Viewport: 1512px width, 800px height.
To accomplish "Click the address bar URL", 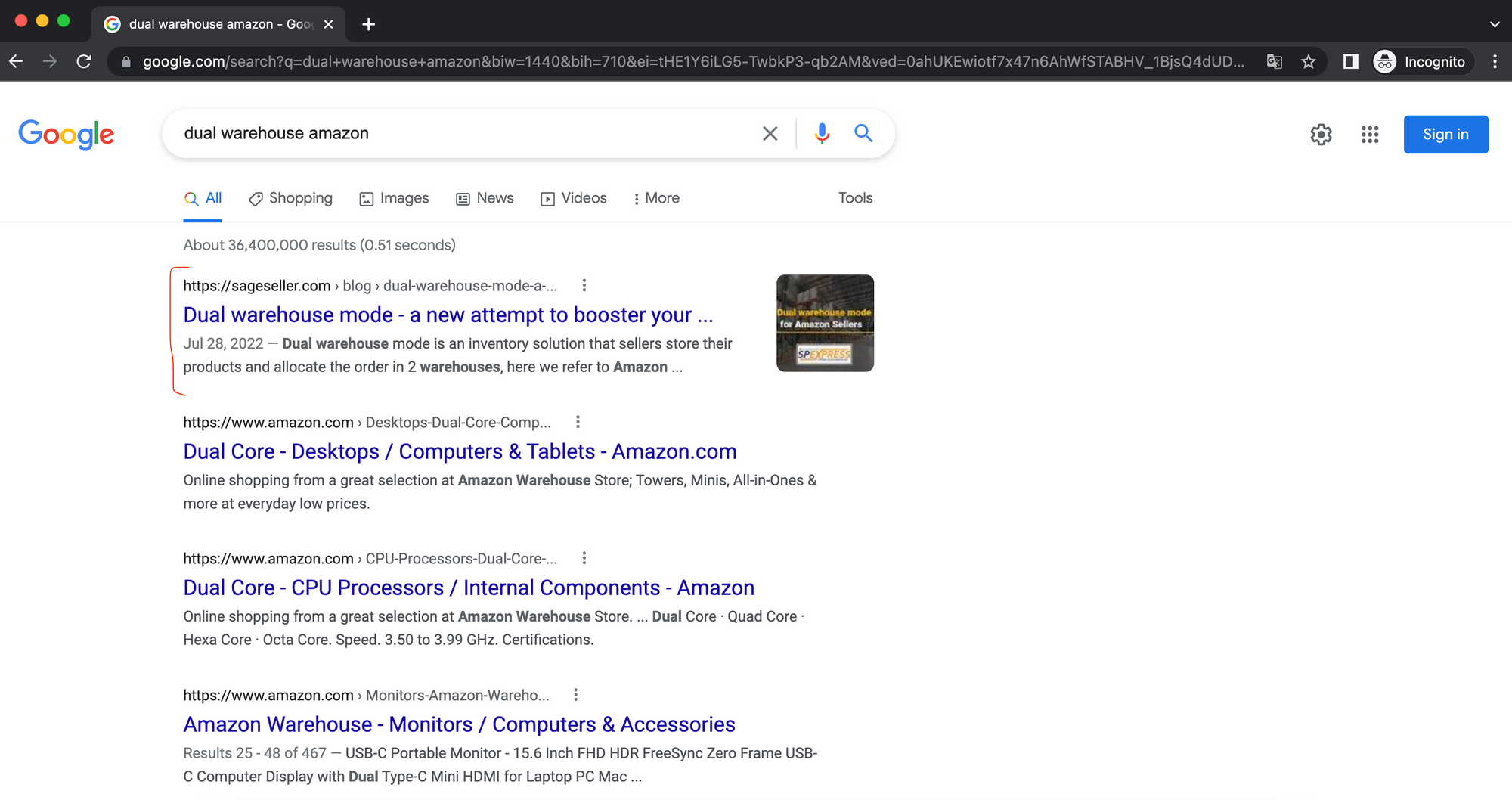I will point(693,61).
